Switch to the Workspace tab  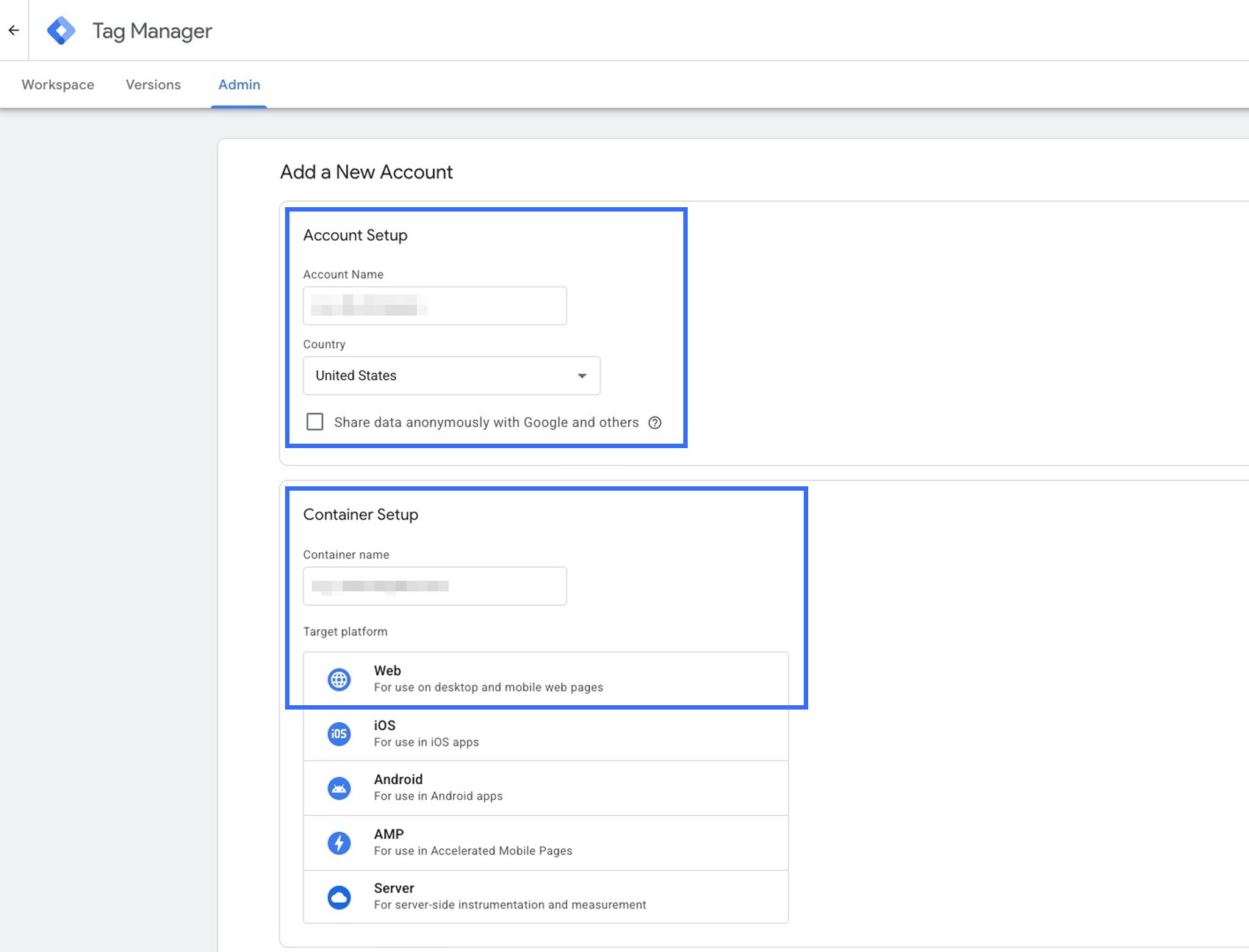pyautogui.click(x=58, y=84)
